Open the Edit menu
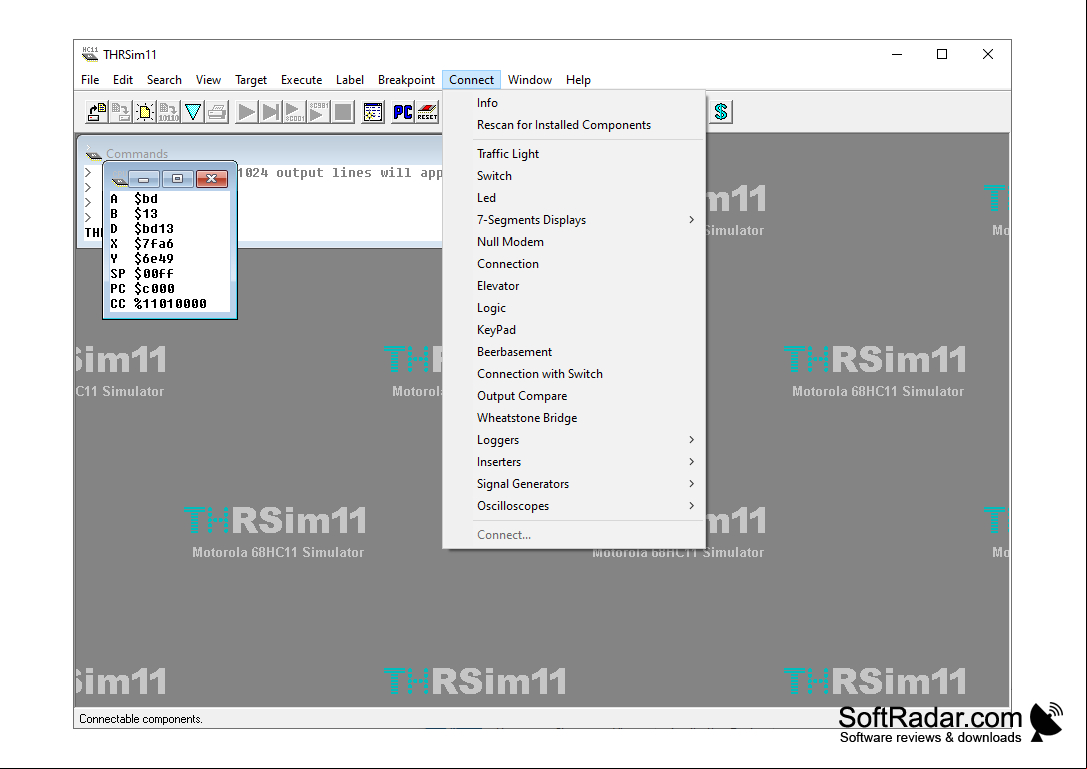 click(123, 80)
